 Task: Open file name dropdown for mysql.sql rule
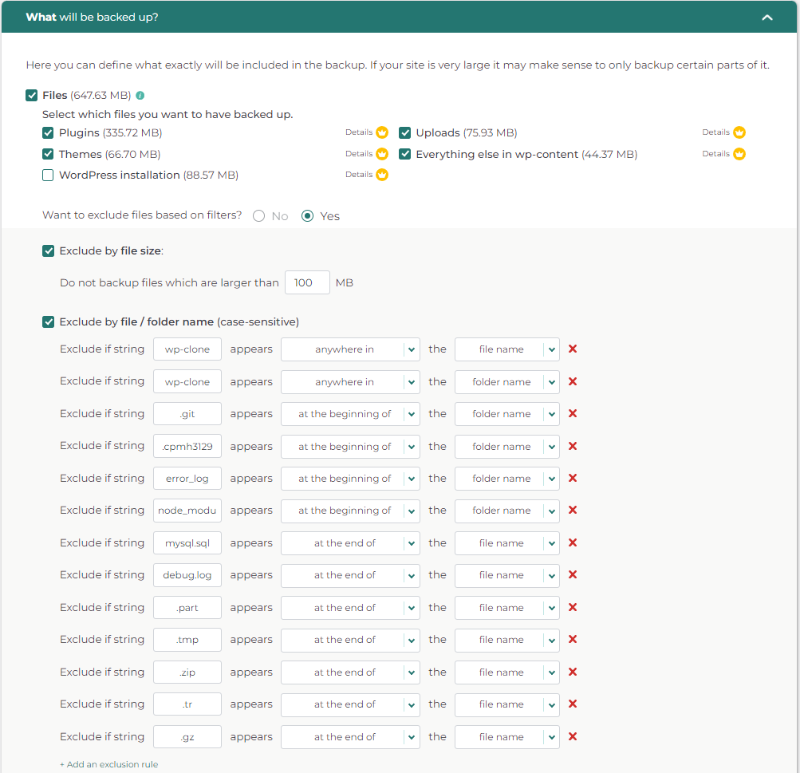point(506,543)
